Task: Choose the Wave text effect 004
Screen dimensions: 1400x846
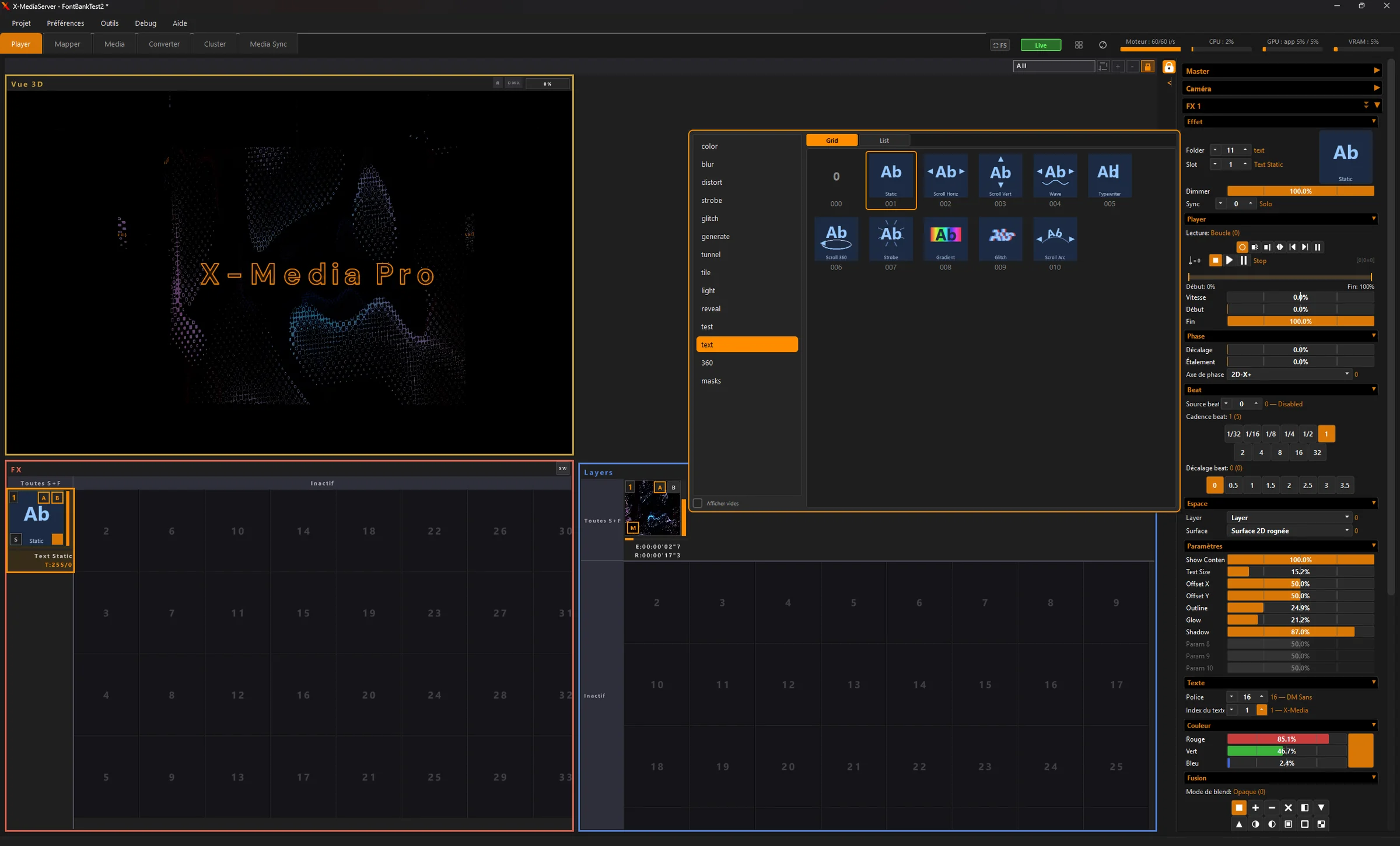Action: click(1055, 175)
